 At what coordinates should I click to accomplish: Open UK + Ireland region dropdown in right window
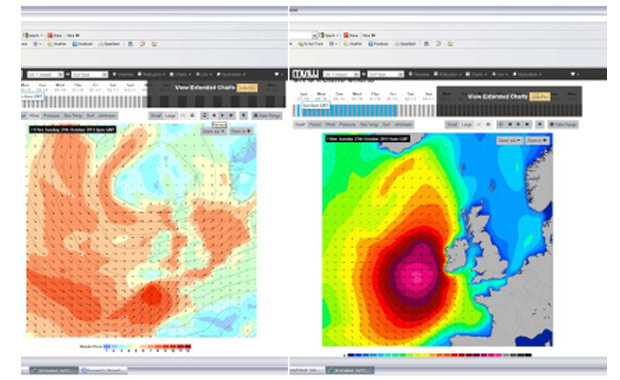[x=342, y=74]
